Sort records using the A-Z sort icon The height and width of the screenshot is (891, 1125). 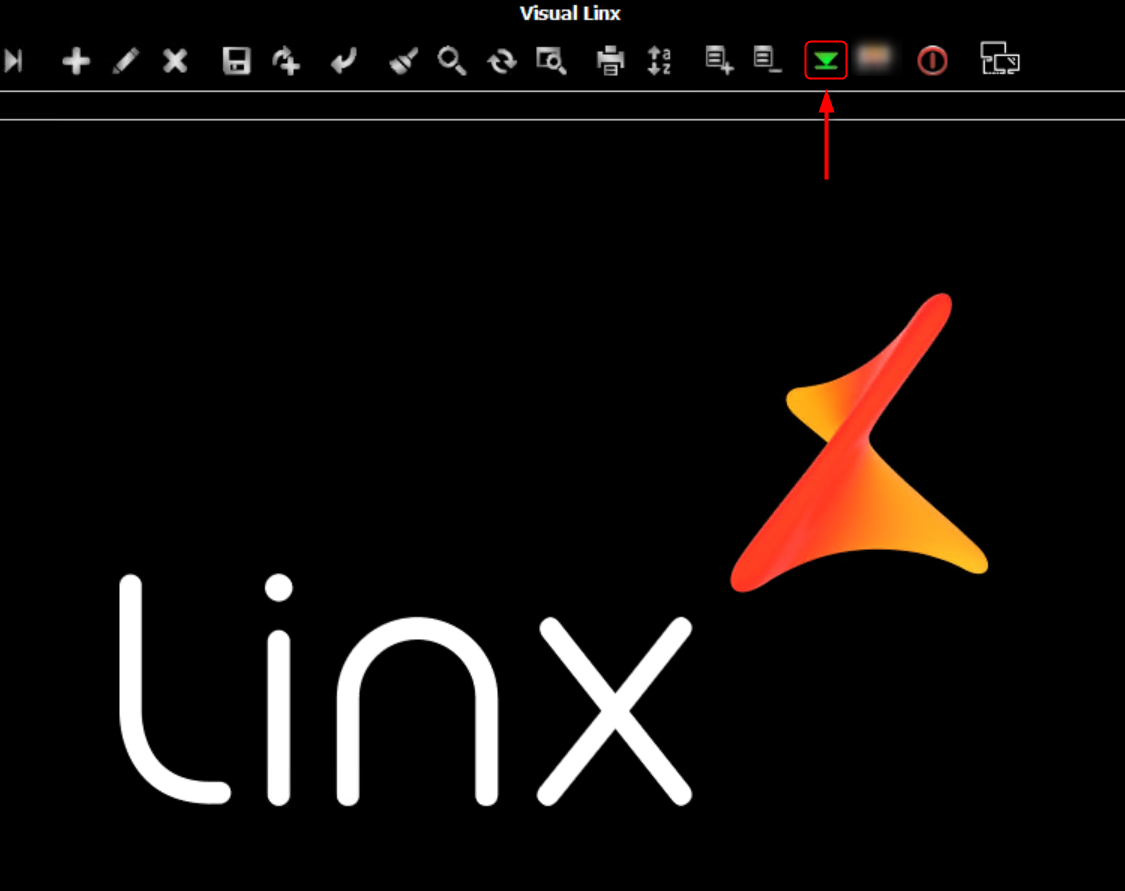pos(660,60)
